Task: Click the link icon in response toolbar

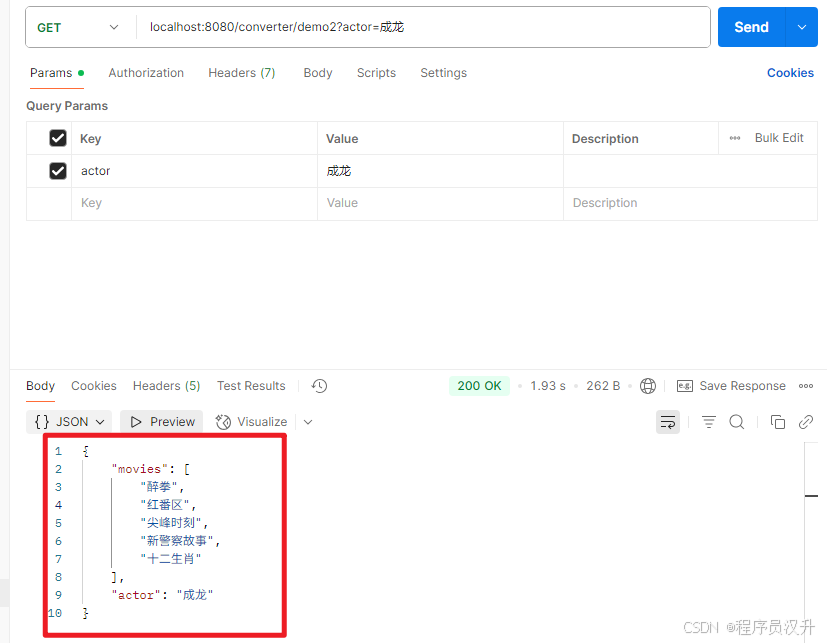Action: pyautogui.click(x=805, y=422)
